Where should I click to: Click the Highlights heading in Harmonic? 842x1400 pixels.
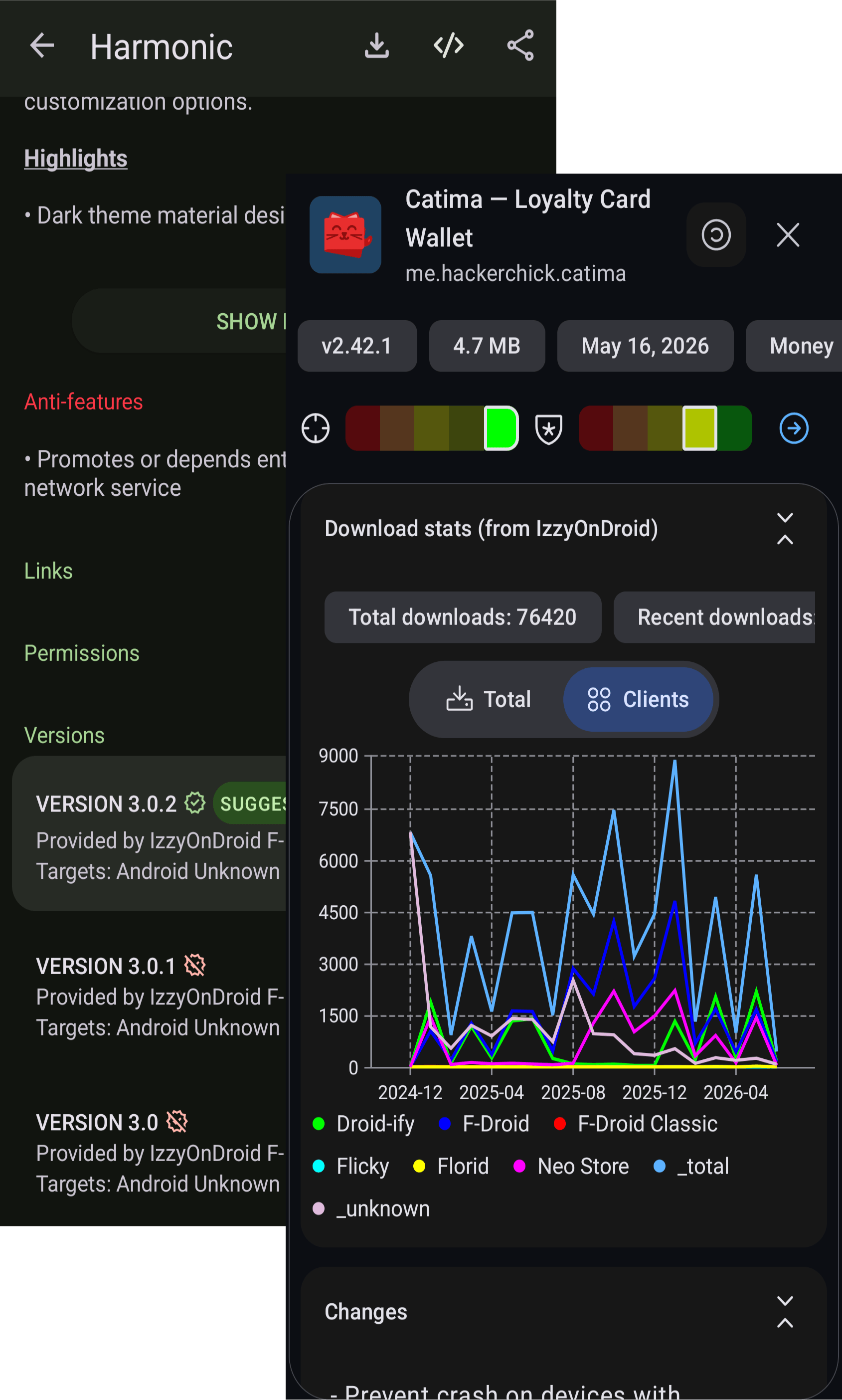click(75, 158)
